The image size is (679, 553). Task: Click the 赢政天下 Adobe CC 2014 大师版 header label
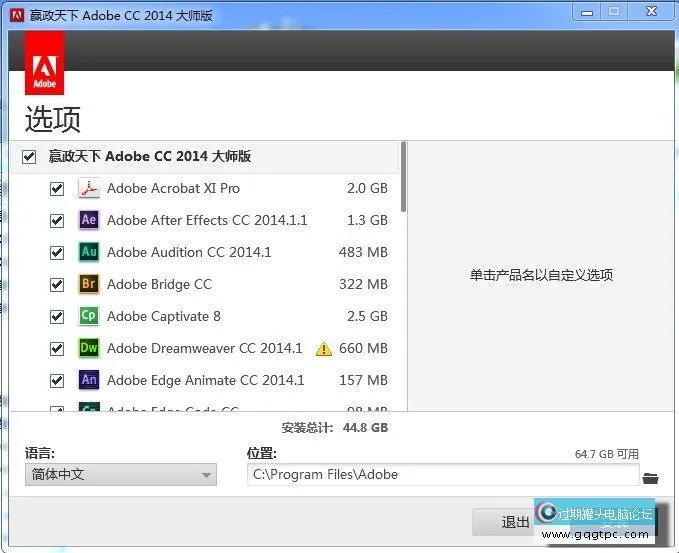point(150,156)
